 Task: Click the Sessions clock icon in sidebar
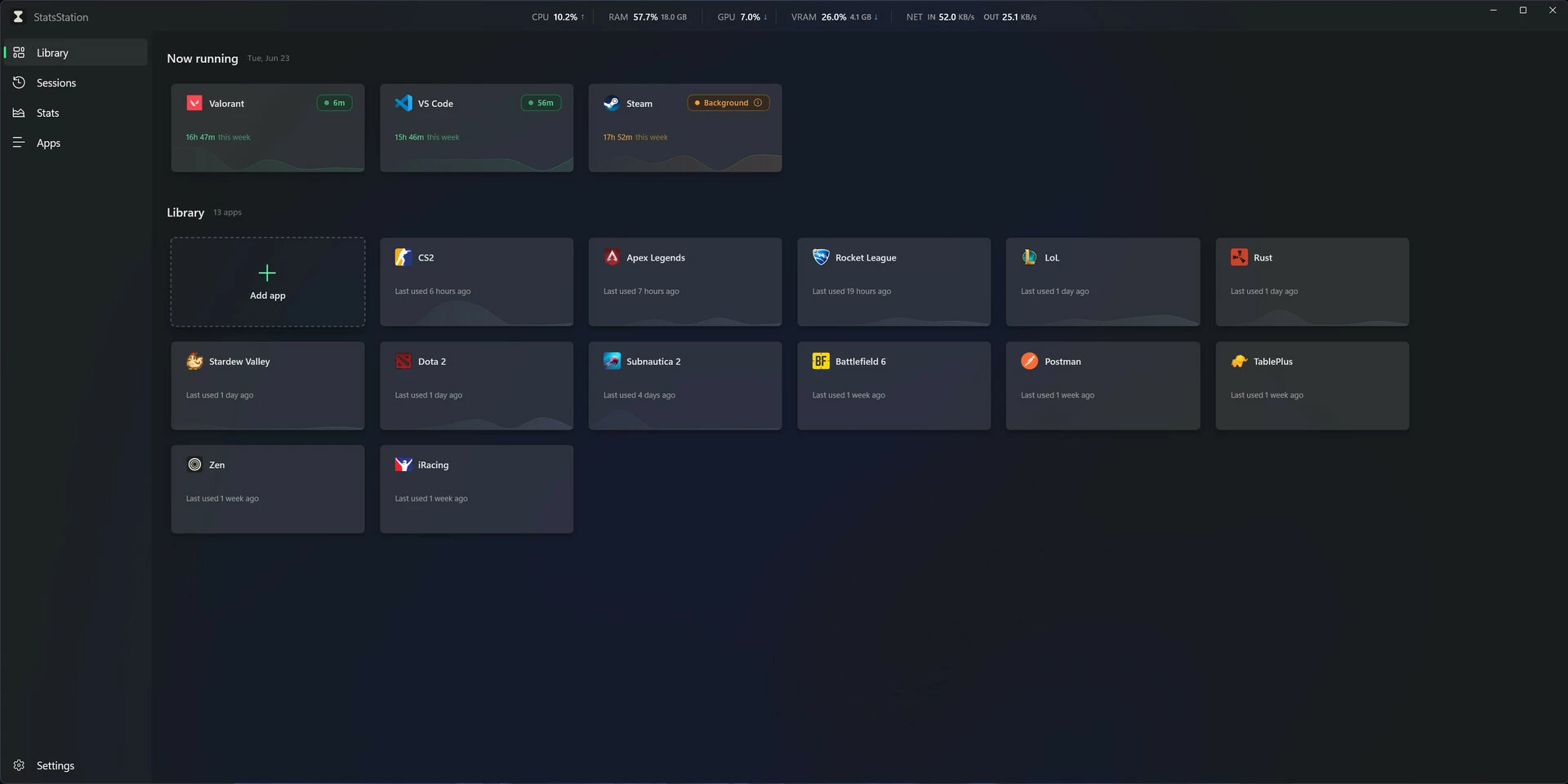click(x=19, y=82)
